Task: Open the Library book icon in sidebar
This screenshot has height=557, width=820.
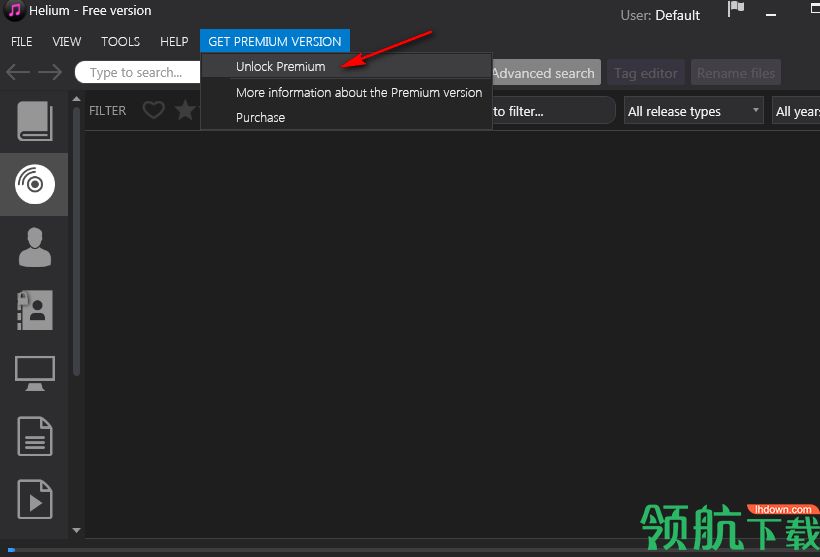Action: coord(35,121)
